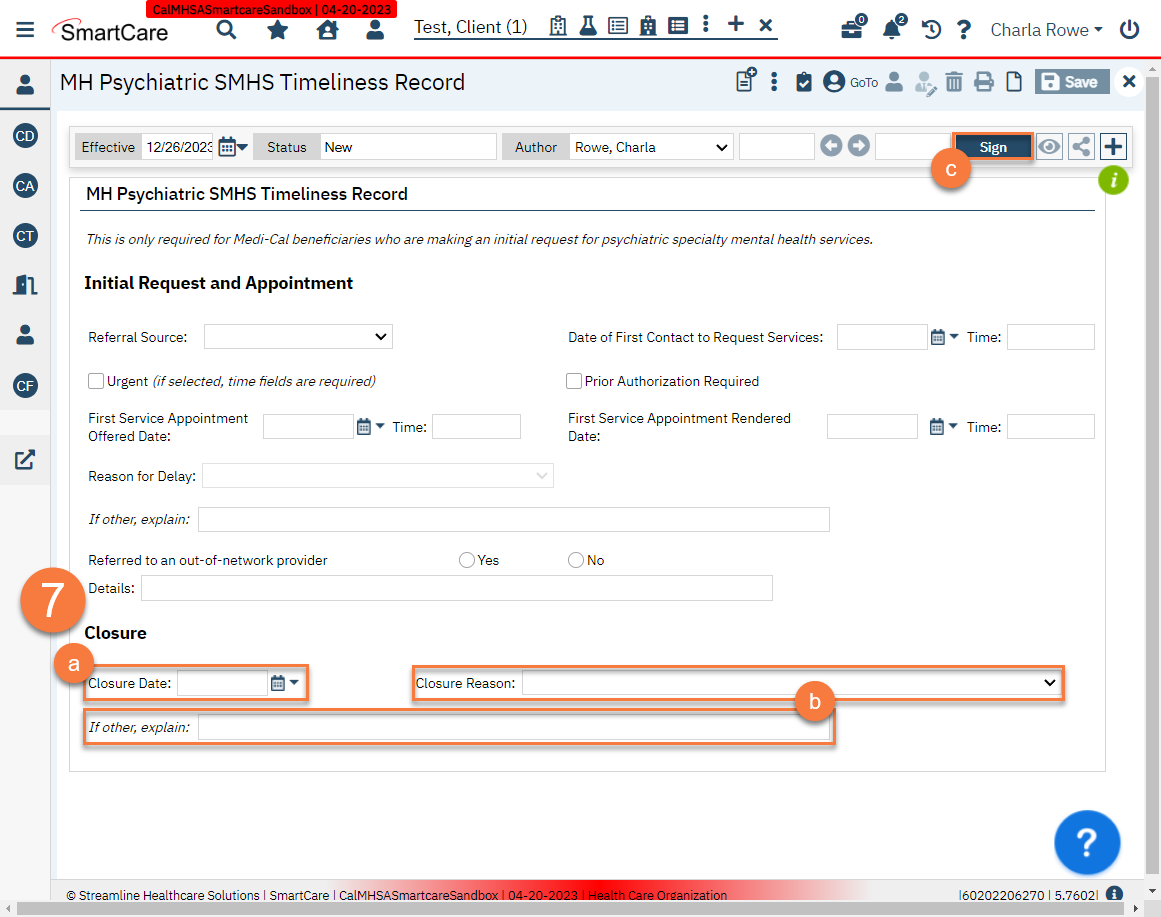Click the Sign button
This screenshot has width=1161, height=917.
pos(992,146)
